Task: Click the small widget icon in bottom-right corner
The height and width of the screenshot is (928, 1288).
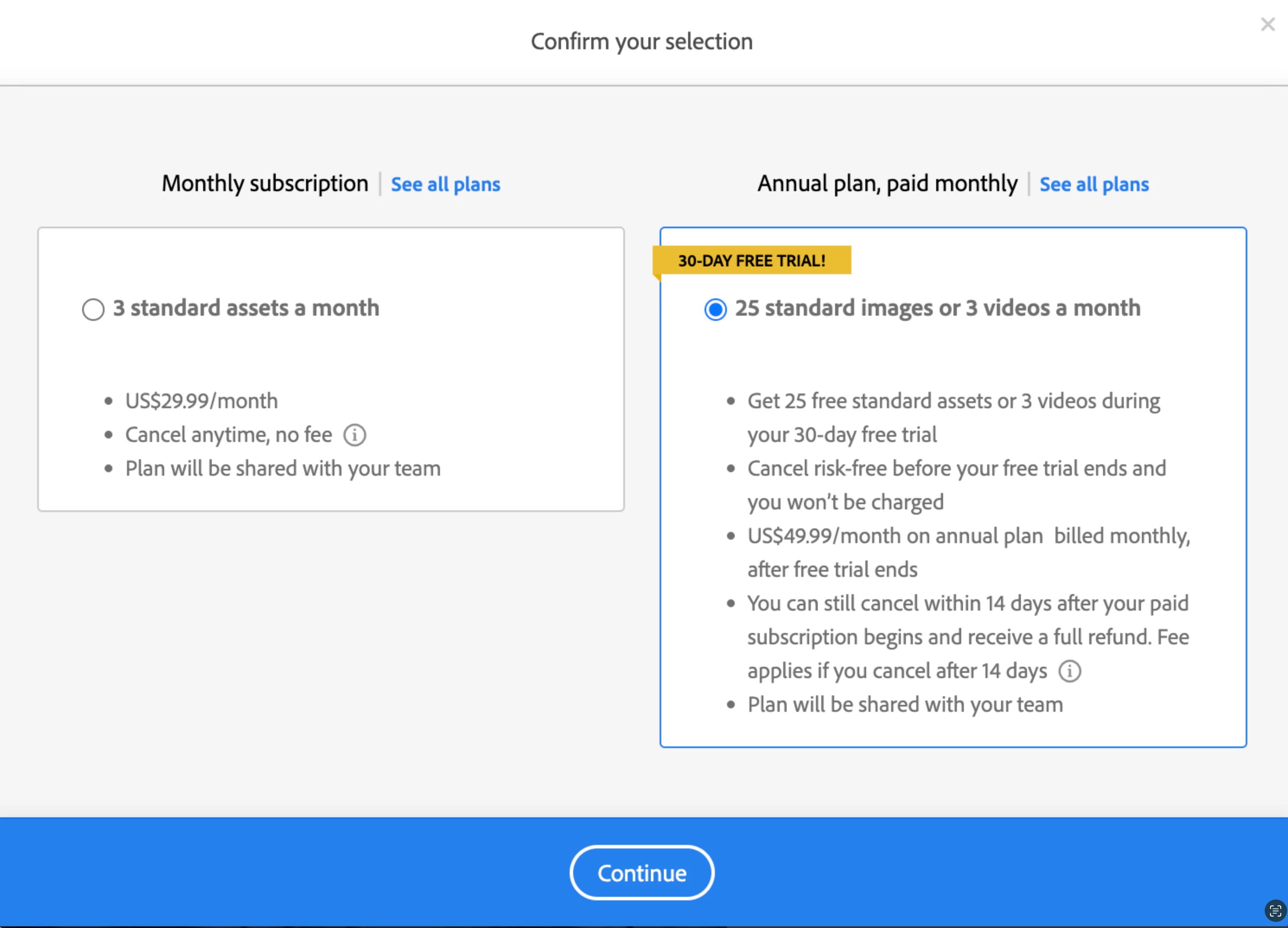Action: click(x=1275, y=911)
